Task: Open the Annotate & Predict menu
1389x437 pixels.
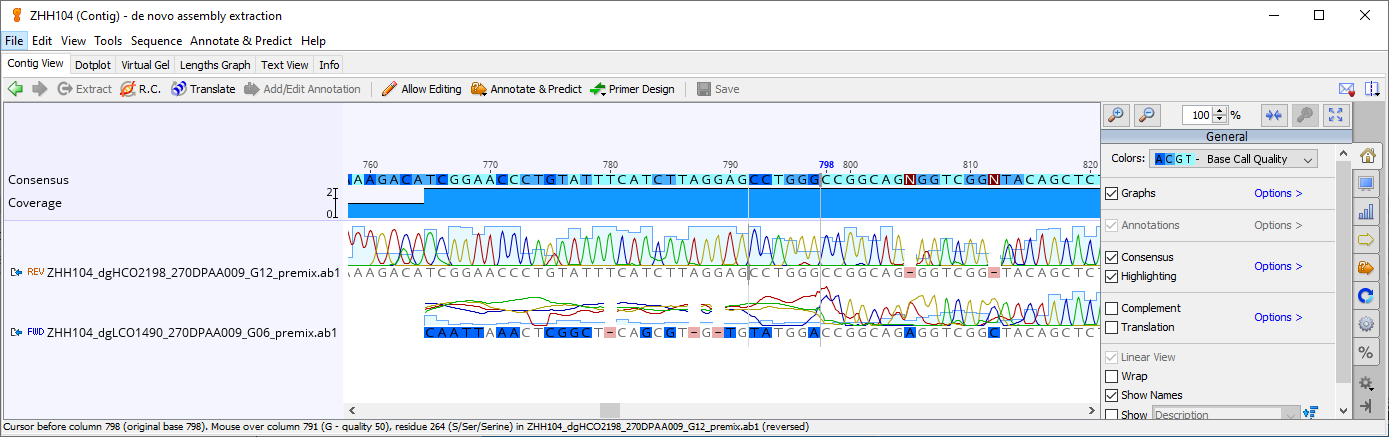Action: coord(241,41)
